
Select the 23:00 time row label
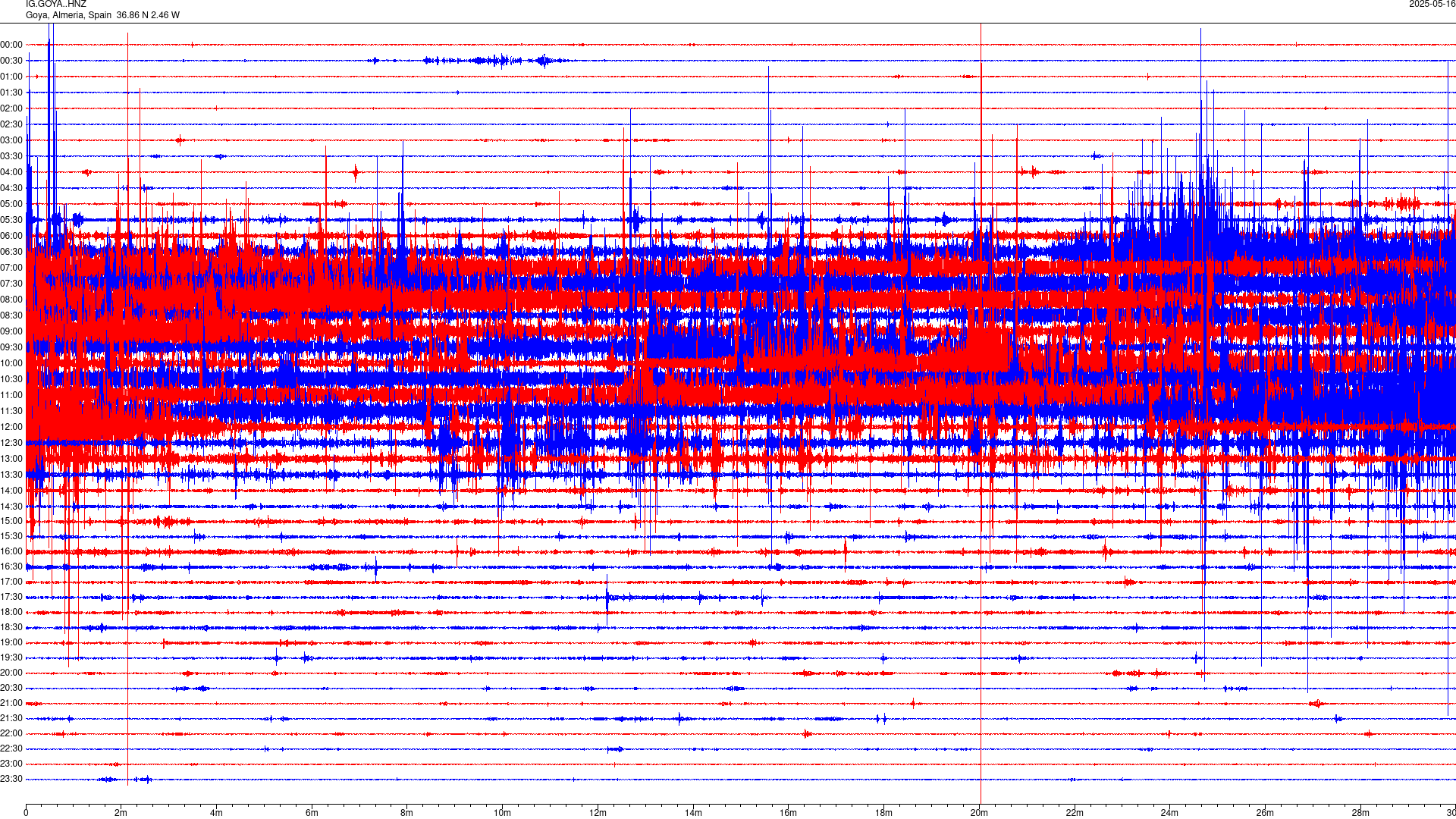(x=11, y=764)
